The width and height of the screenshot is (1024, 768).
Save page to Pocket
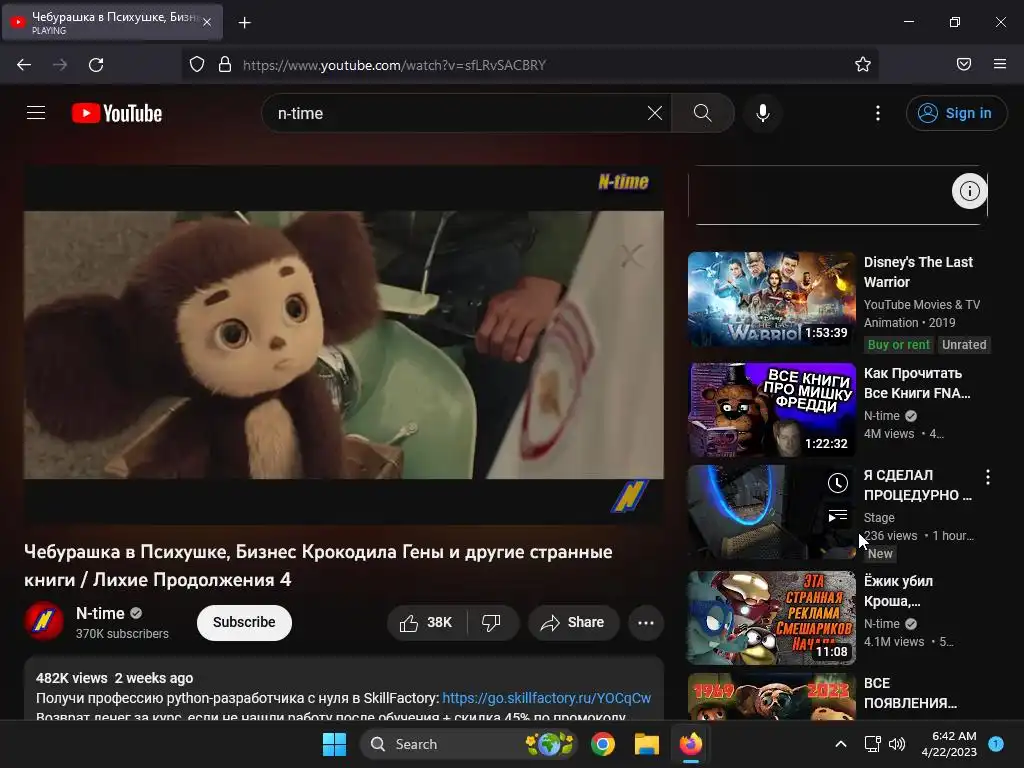pyautogui.click(x=964, y=64)
